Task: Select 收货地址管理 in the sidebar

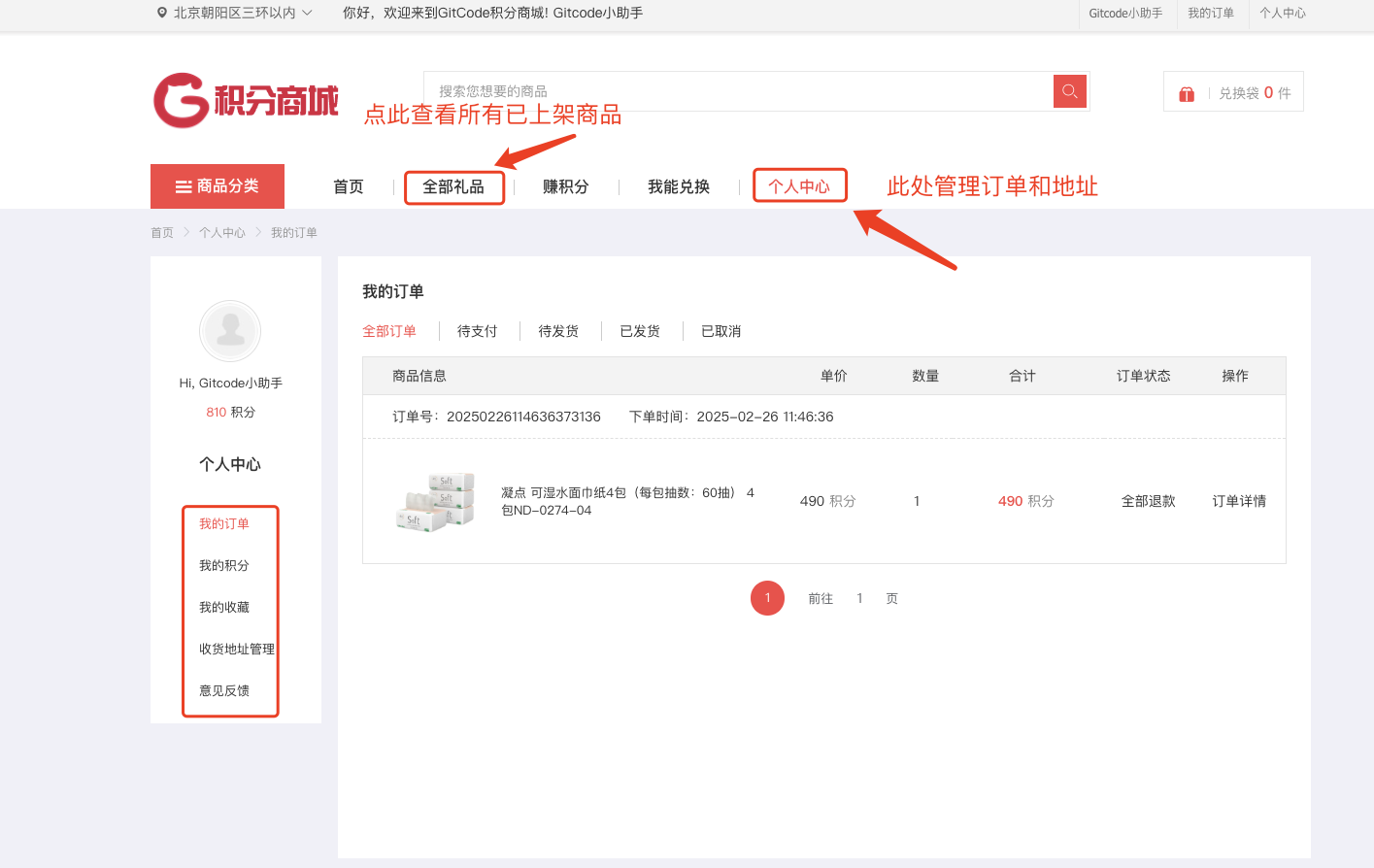Action: pos(236,649)
